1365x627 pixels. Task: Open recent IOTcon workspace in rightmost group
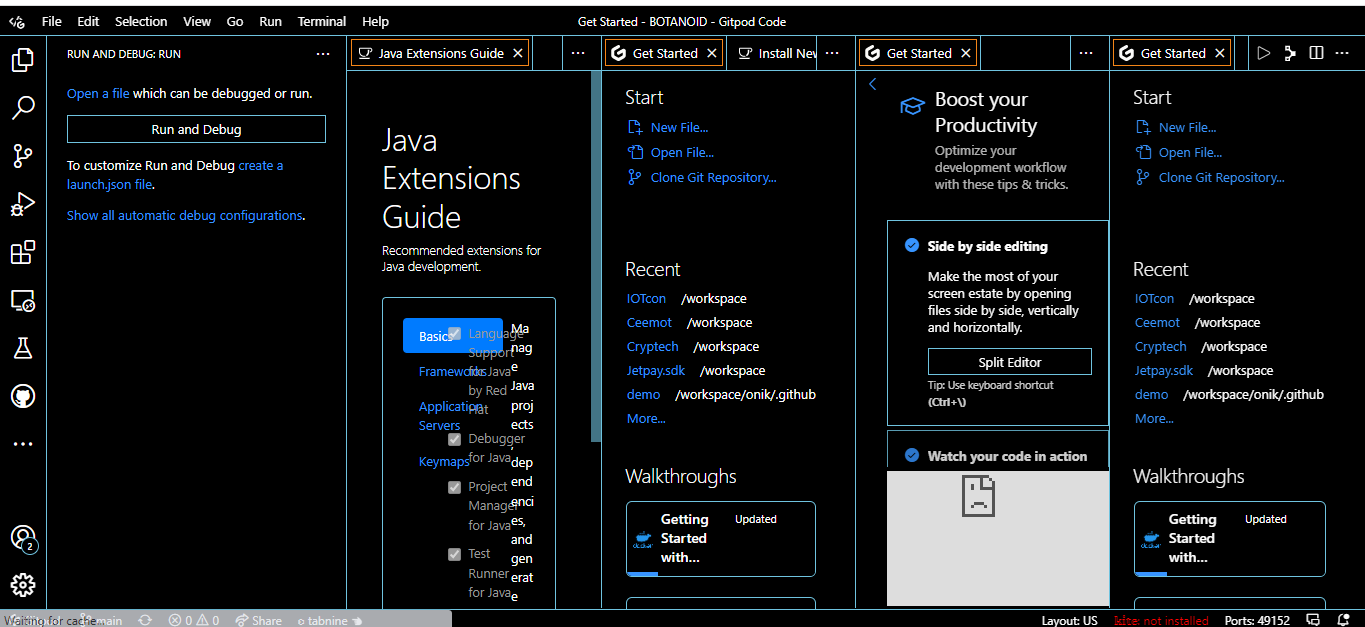pos(1154,298)
